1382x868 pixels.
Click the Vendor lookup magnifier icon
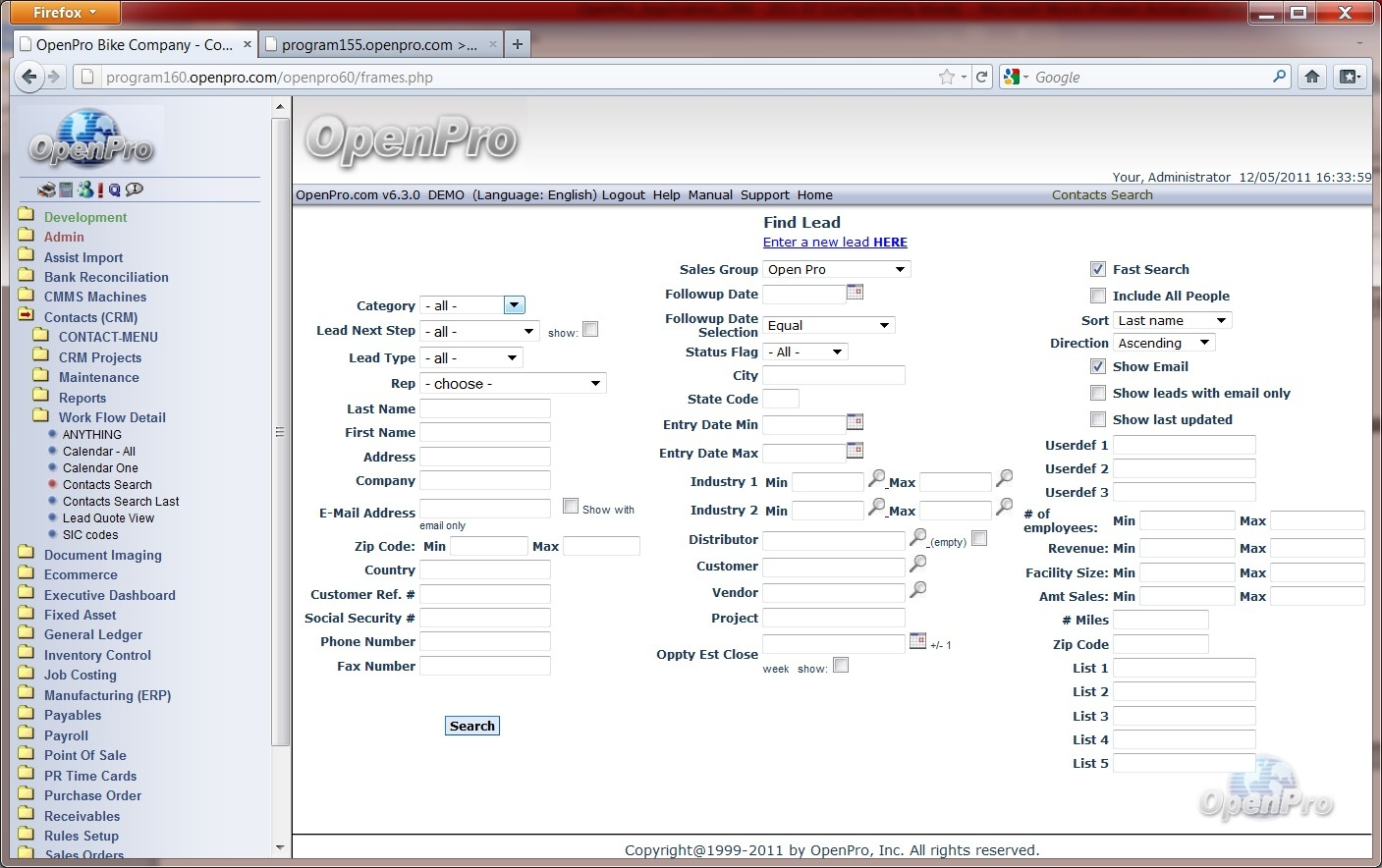[918, 590]
